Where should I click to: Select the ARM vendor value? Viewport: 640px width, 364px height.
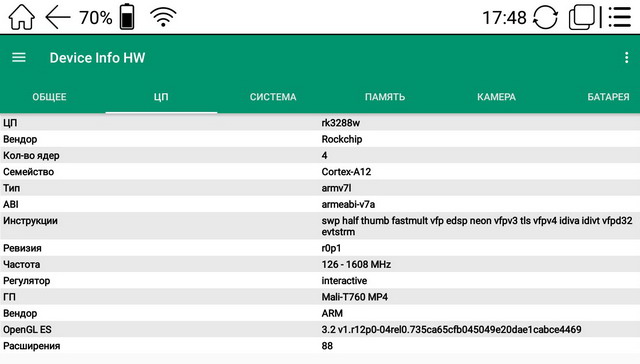pyautogui.click(x=332, y=313)
